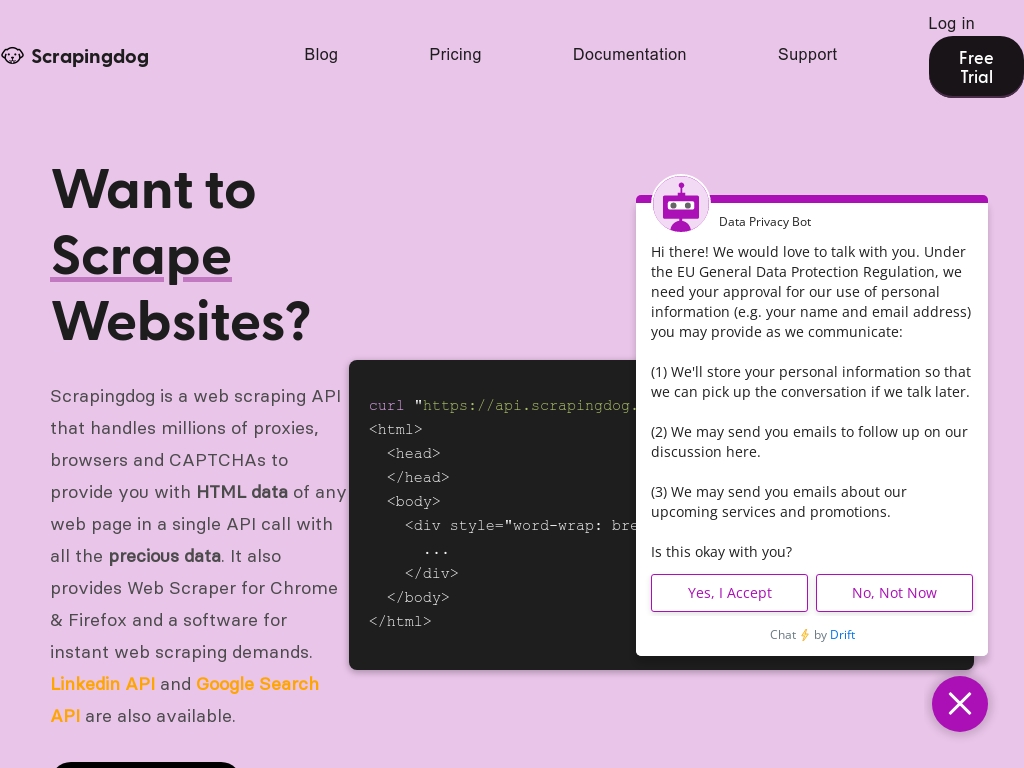Click the '<div style="word-wrap' code line
The image size is (1024, 768).
520,526
